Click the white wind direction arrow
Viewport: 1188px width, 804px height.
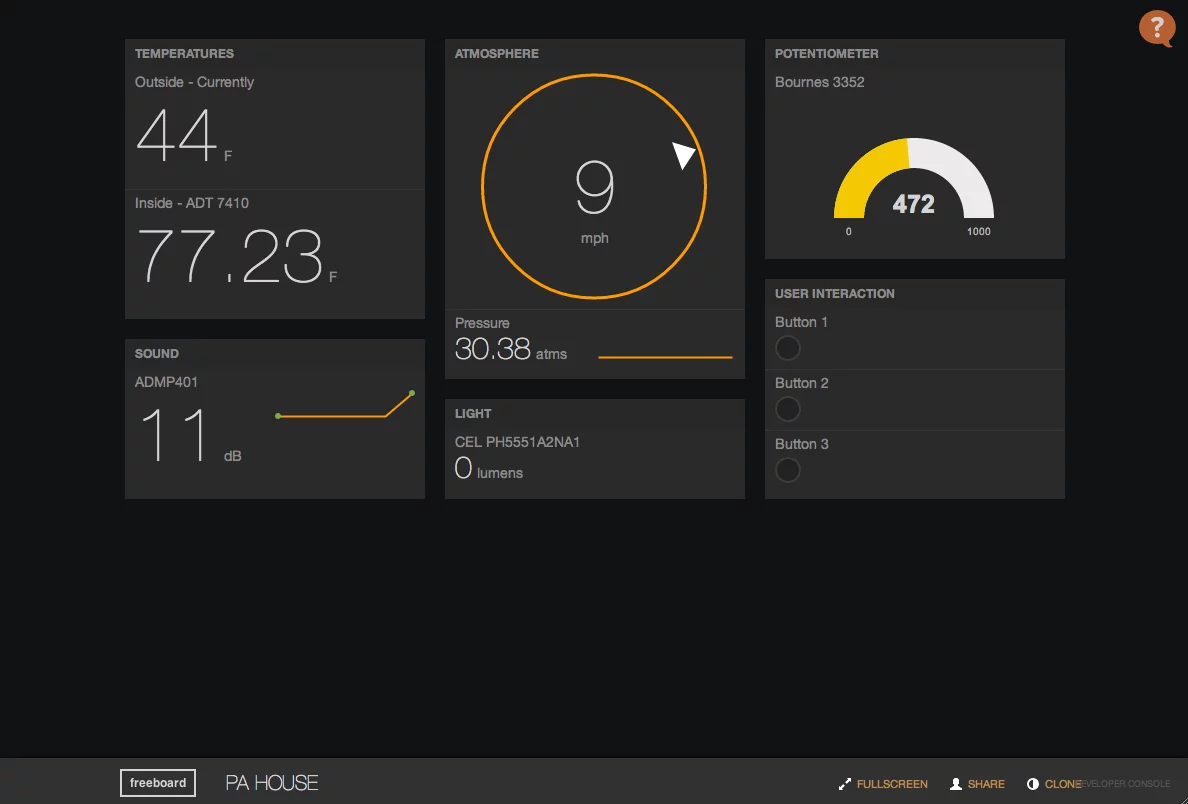click(x=684, y=154)
